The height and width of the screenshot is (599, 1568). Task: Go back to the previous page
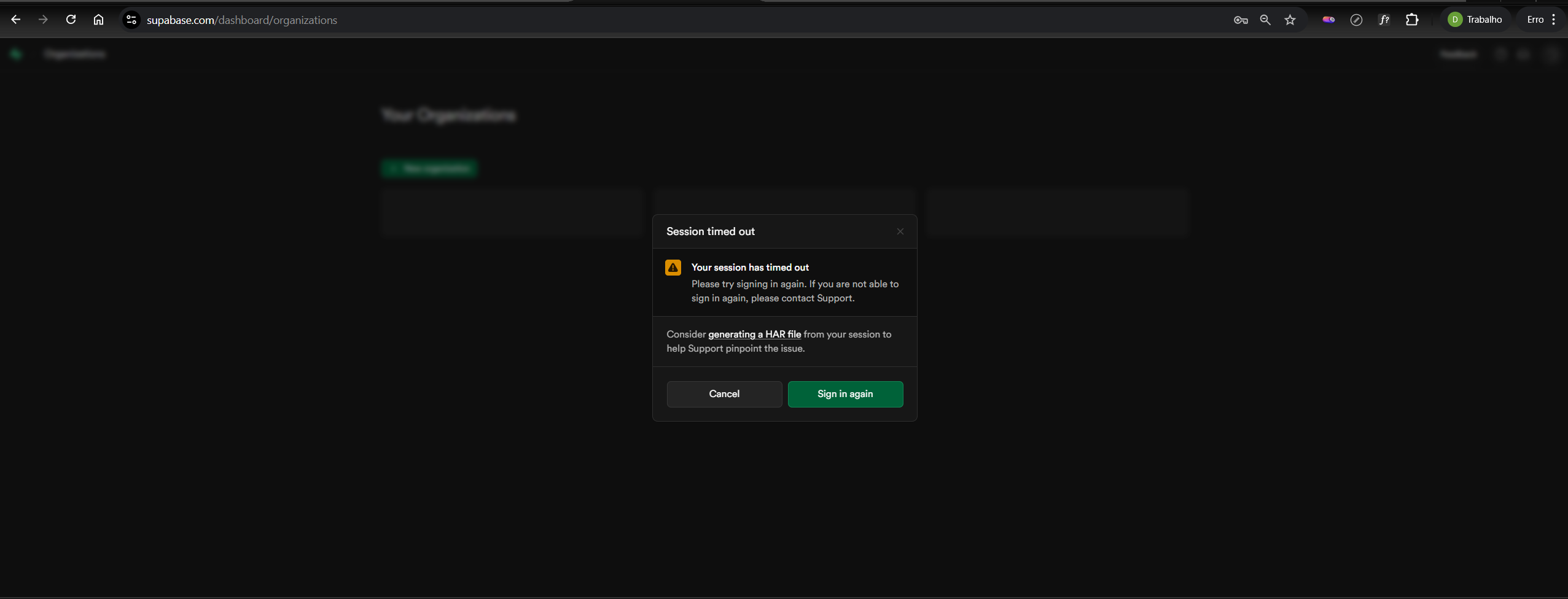16,20
